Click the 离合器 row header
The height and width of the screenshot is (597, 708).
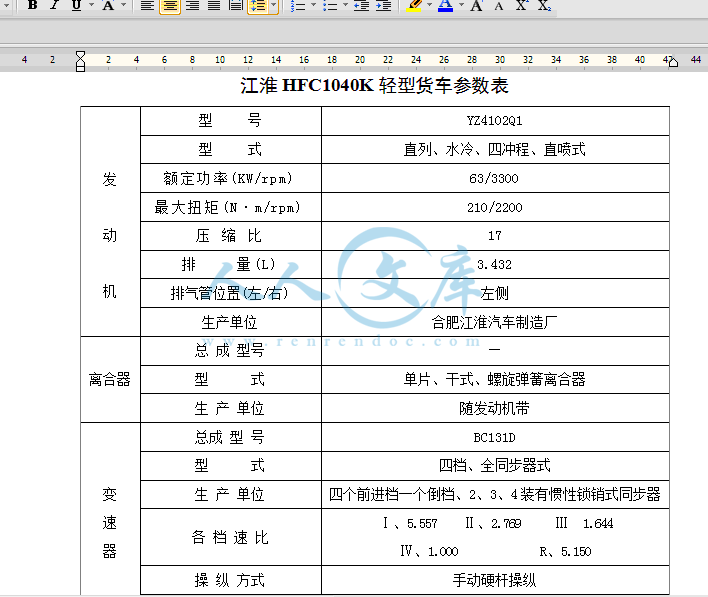click(110, 379)
